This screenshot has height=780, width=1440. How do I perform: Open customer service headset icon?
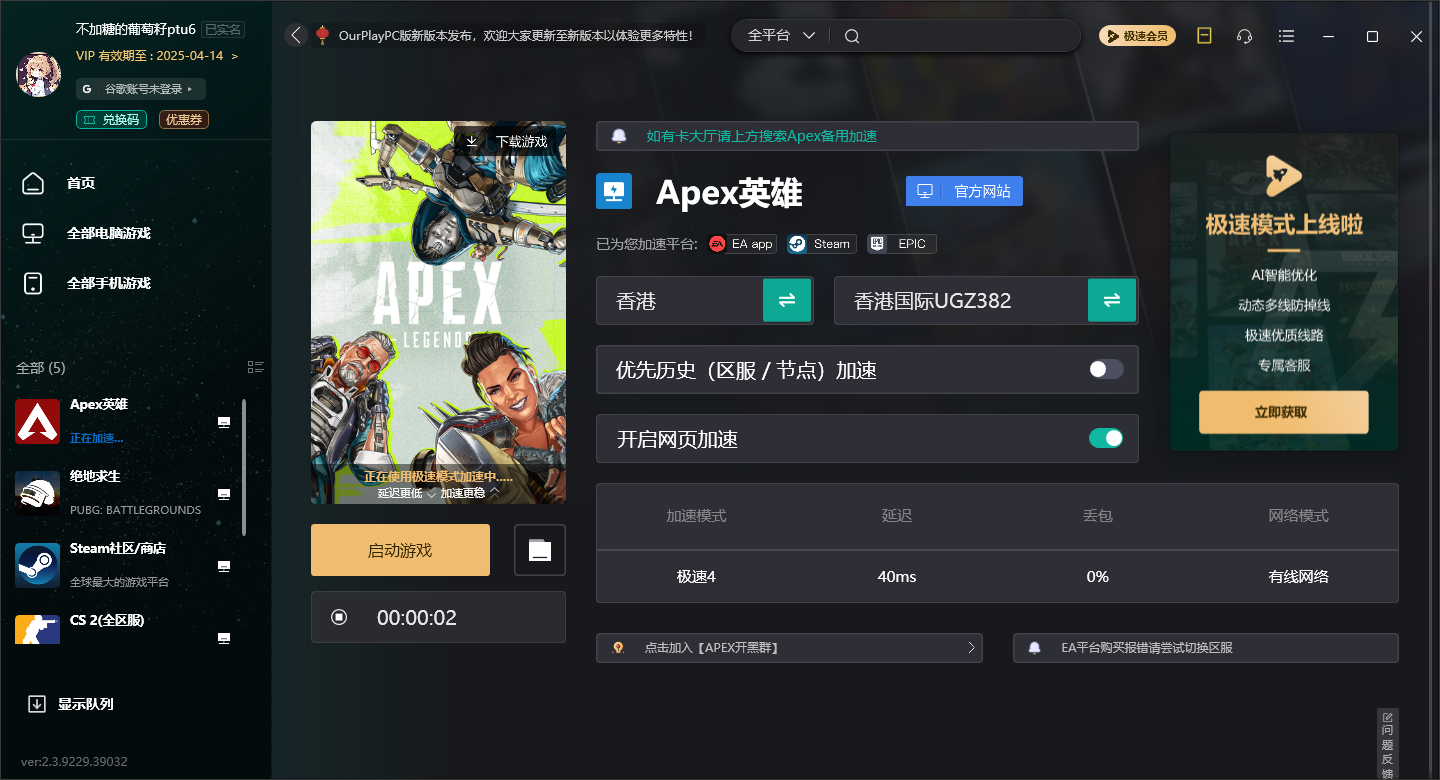tap(1245, 36)
